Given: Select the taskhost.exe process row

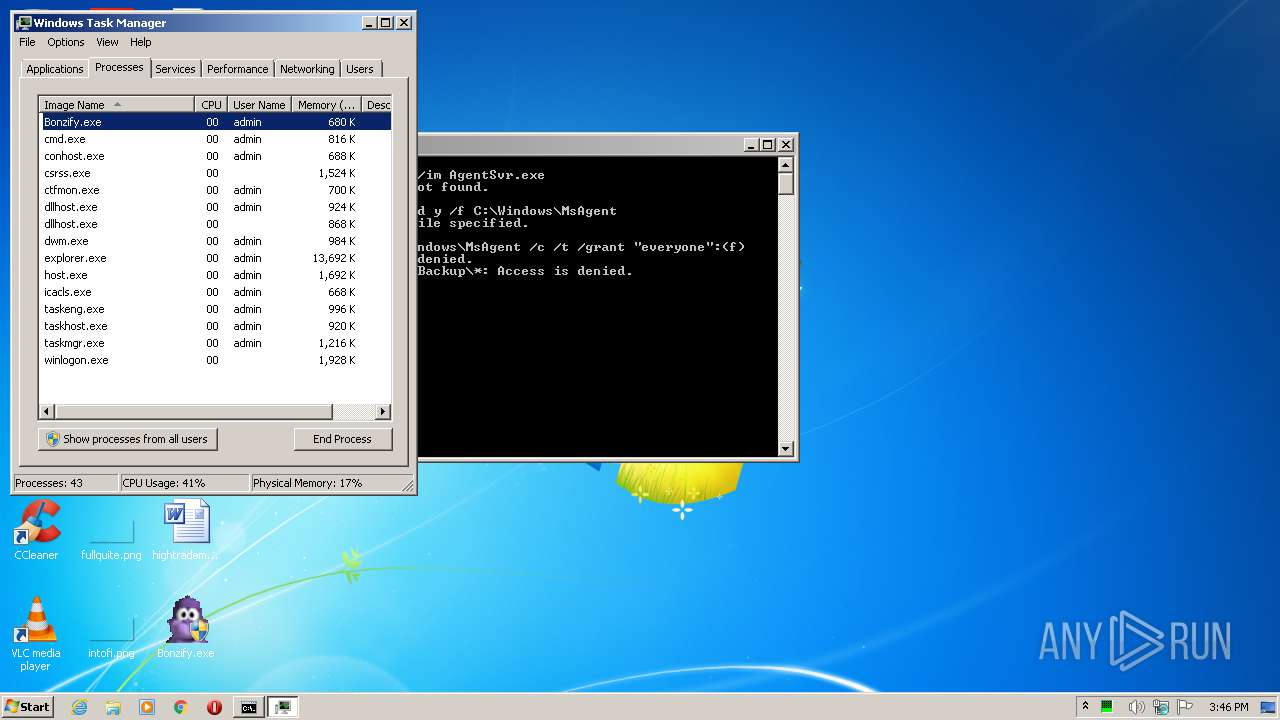Looking at the screenshot, I should coord(215,326).
